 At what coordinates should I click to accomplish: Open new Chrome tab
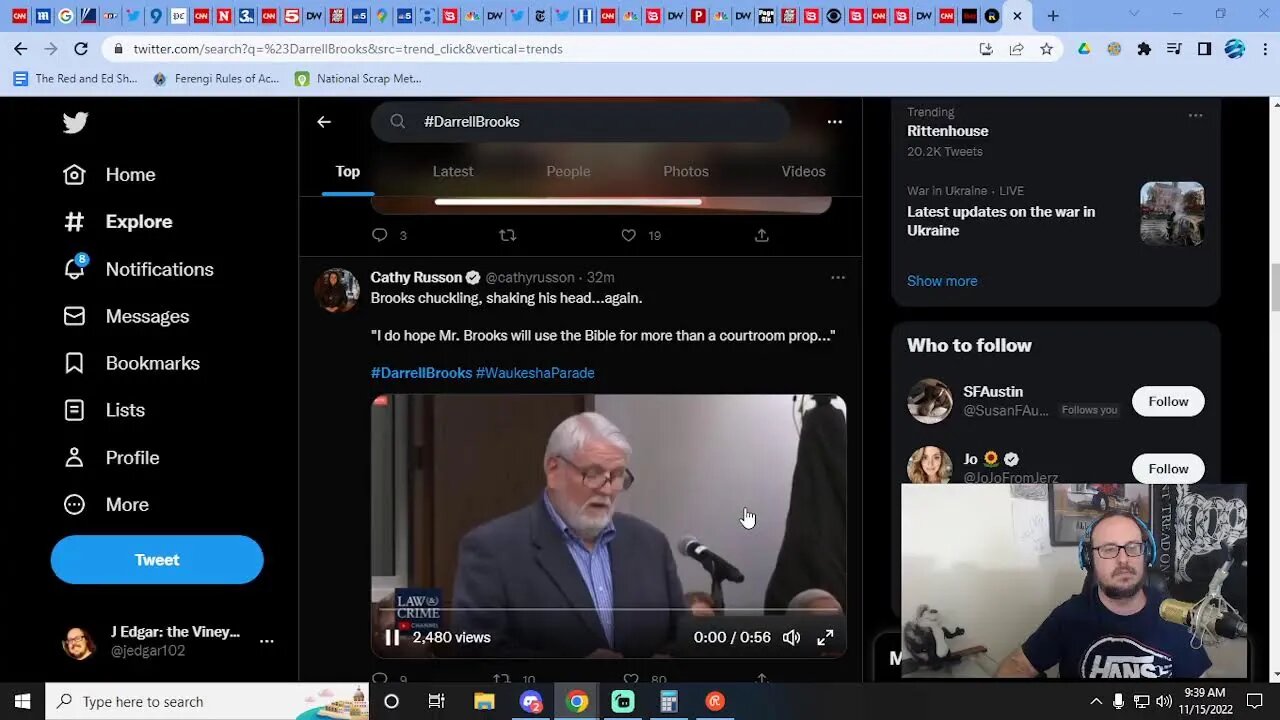tap(1052, 16)
